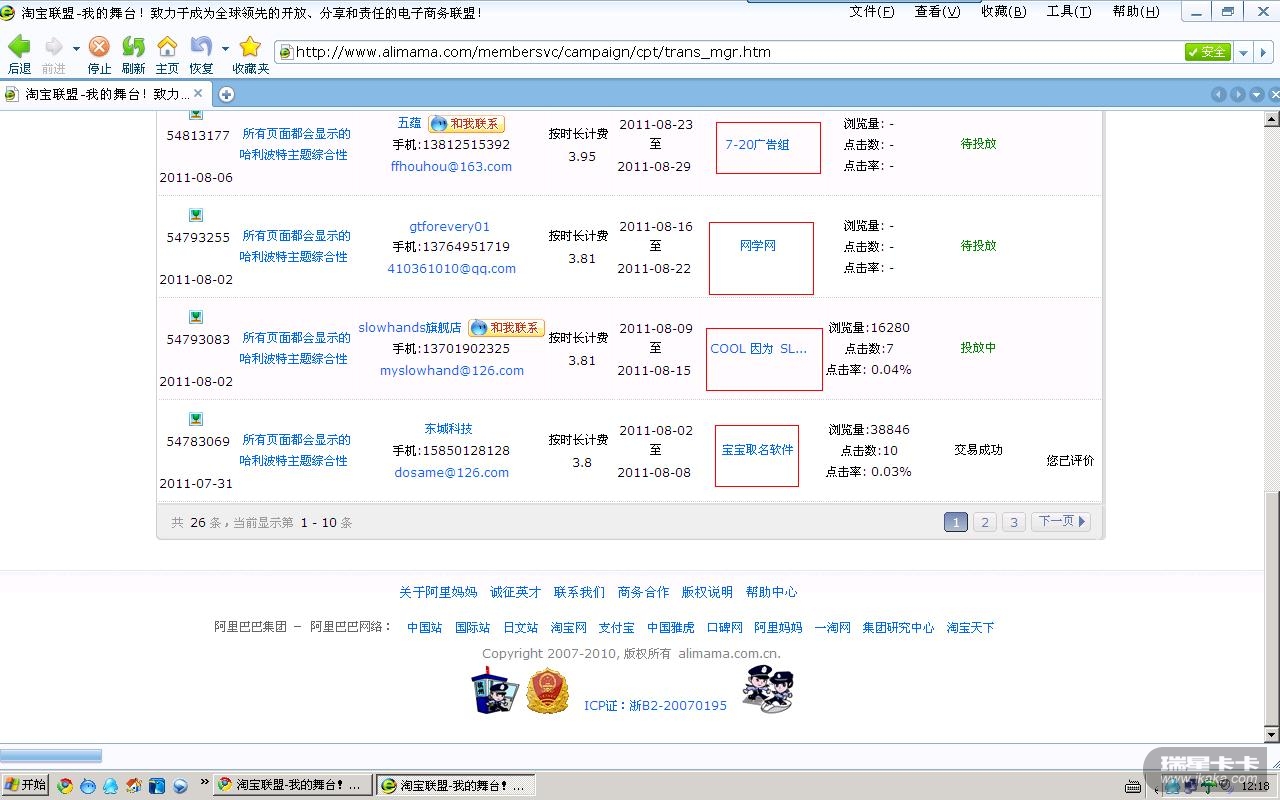This screenshot has width=1280, height=800.
Task: Open seller gtforevery01 profile link
Action: (450, 227)
